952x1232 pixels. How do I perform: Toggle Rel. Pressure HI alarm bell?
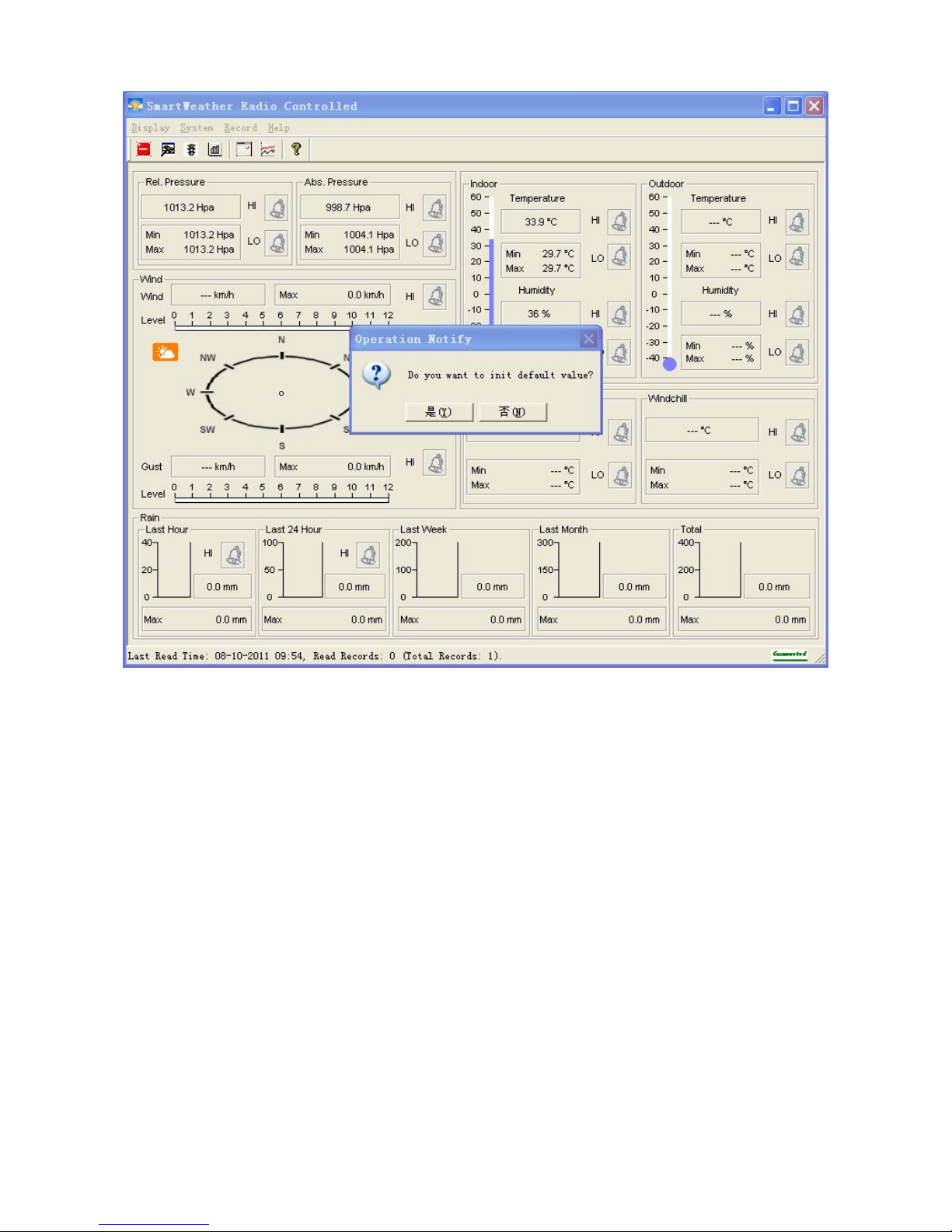[277, 208]
